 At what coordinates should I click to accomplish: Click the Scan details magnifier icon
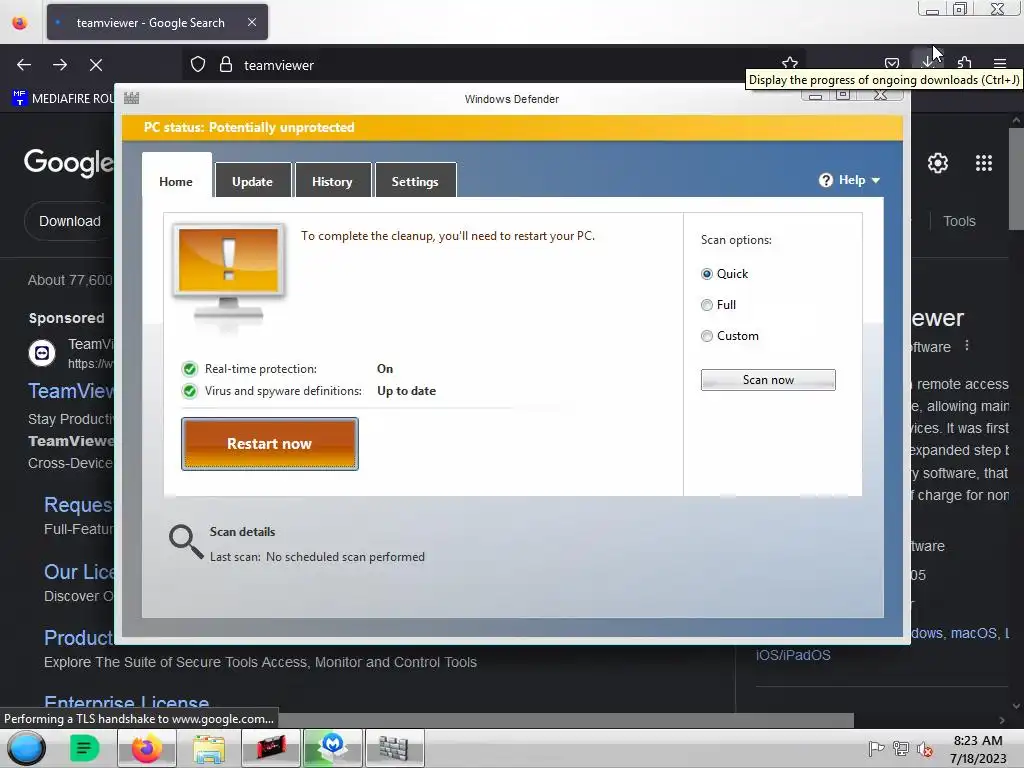click(x=185, y=542)
